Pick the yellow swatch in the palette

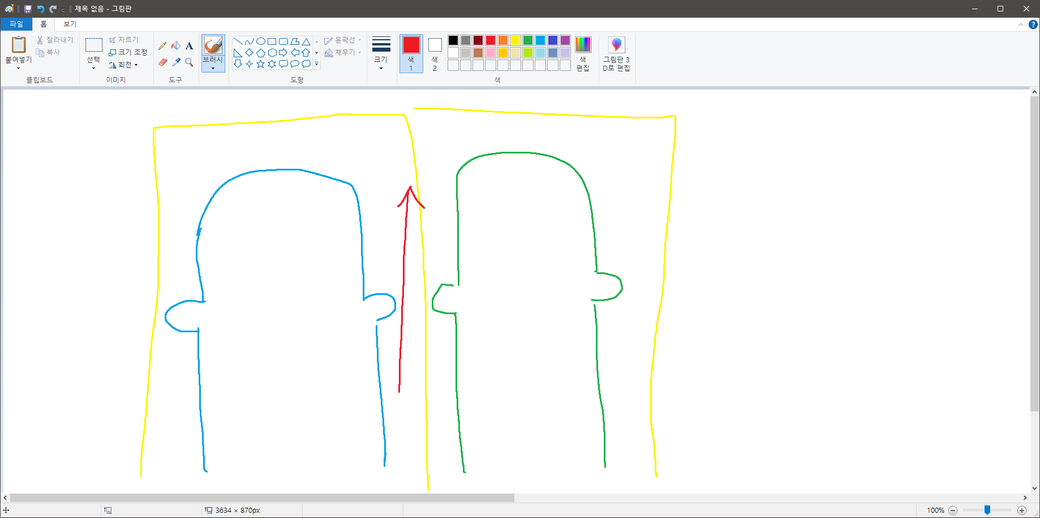[516, 40]
